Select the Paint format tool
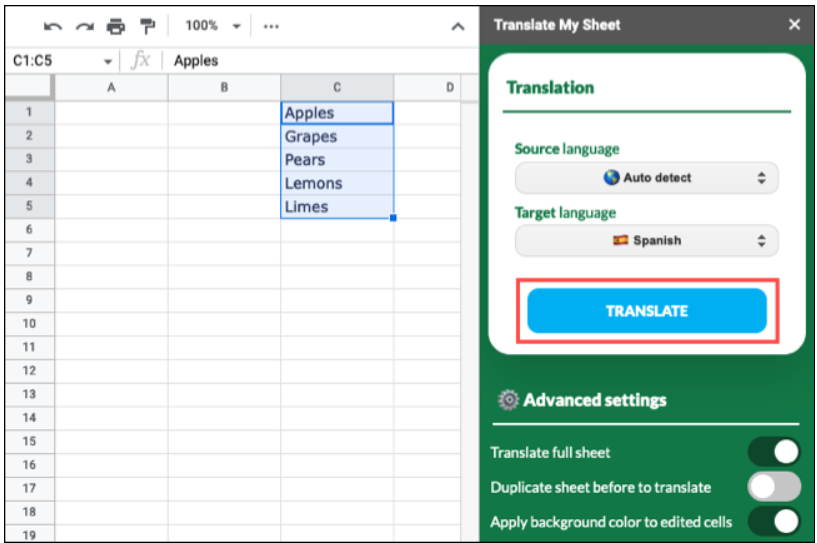Screen dimensions: 817x543 click(148, 26)
